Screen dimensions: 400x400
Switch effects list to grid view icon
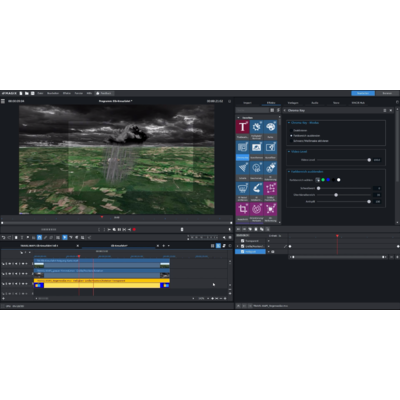click(x=272, y=110)
